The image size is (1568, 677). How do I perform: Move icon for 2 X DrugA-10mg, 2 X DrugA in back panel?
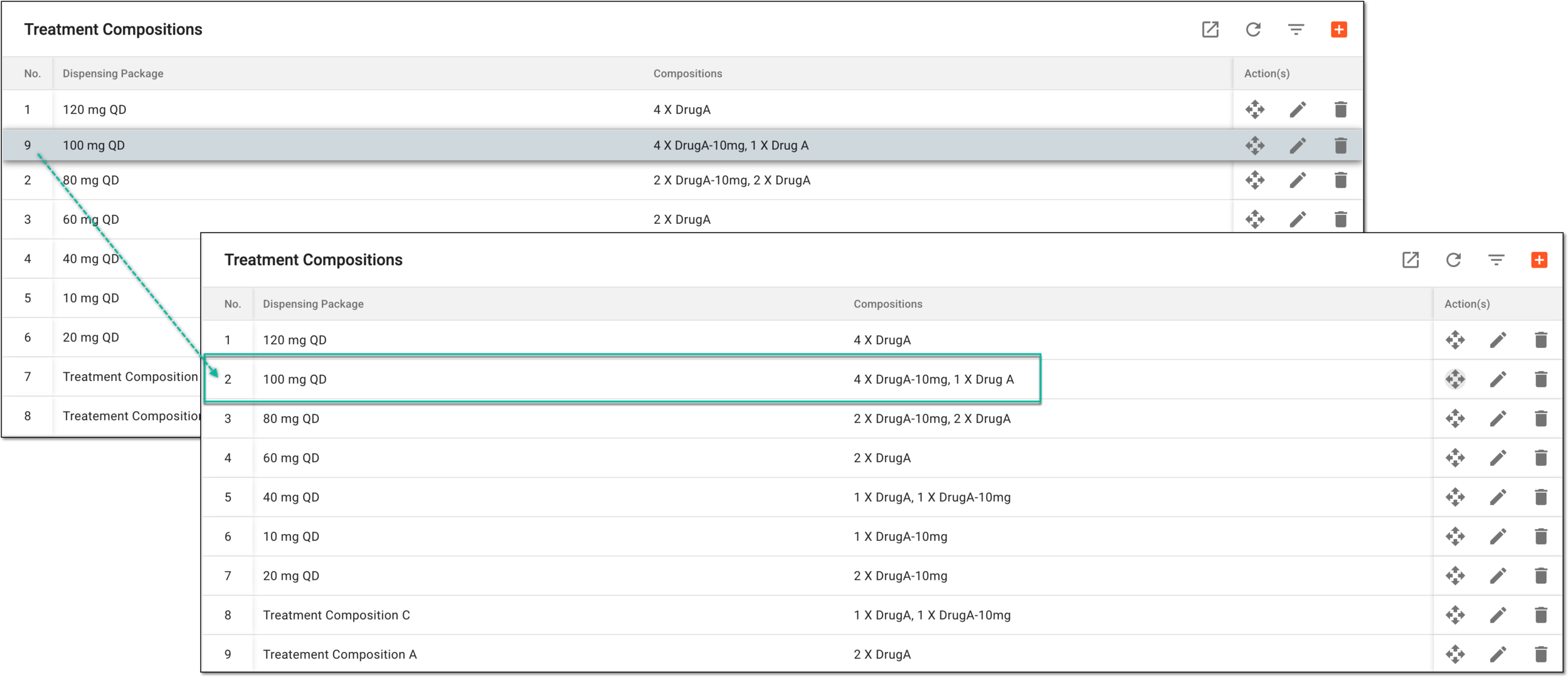click(x=1255, y=181)
